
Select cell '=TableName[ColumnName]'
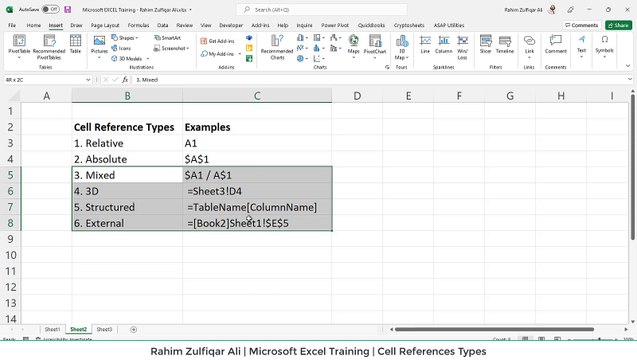click(257, 207)
